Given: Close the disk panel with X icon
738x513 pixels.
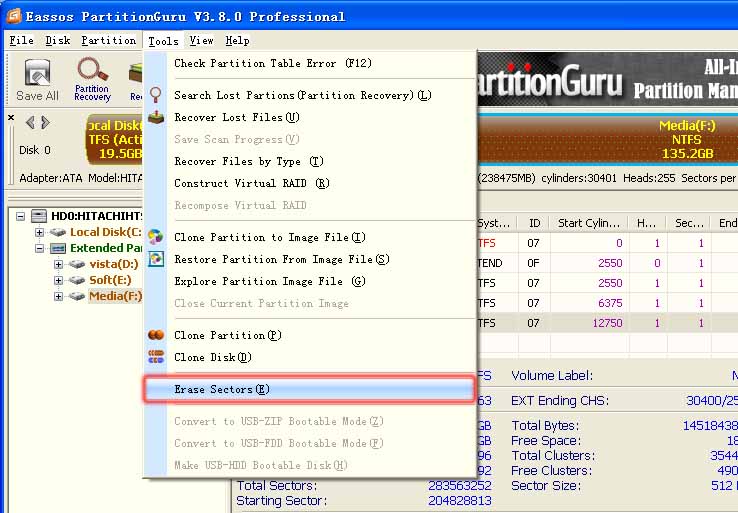Looking at the screenshot, I should pos(11,118).
